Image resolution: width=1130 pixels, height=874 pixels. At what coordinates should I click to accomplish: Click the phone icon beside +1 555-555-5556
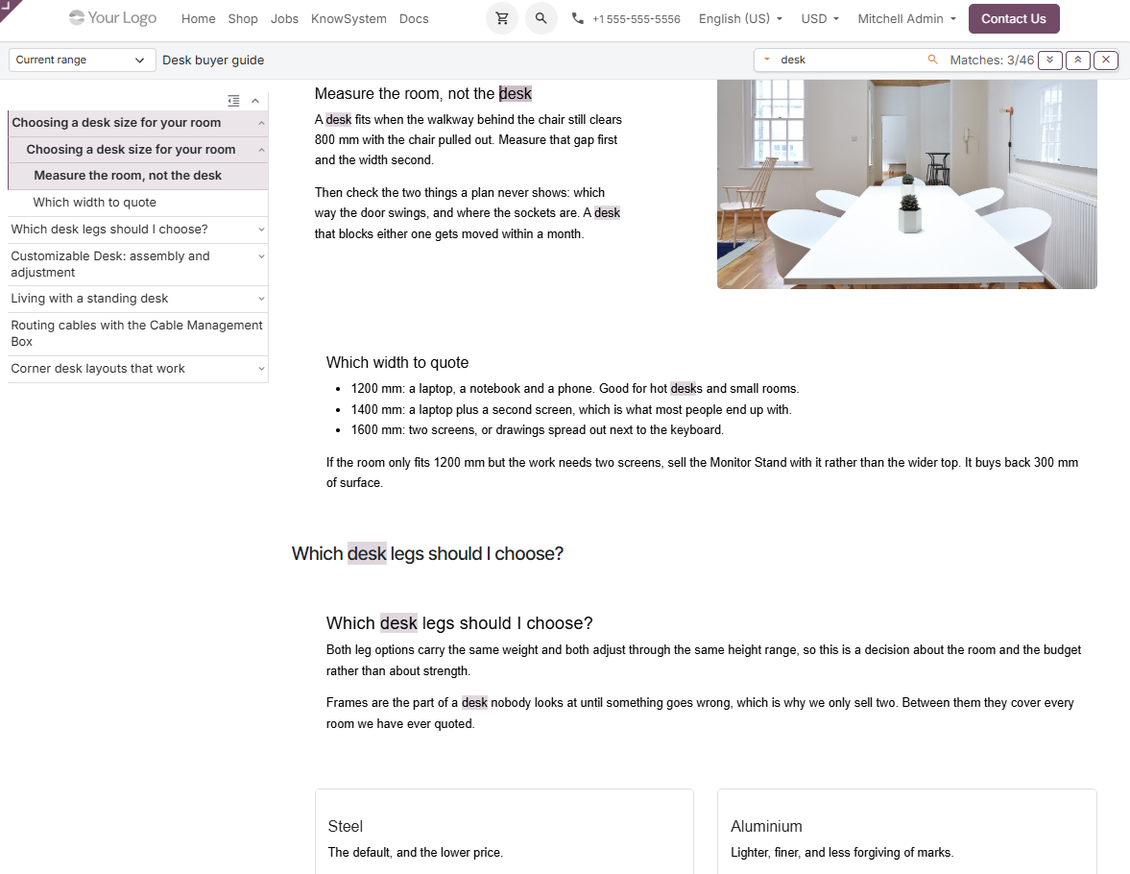577,19
